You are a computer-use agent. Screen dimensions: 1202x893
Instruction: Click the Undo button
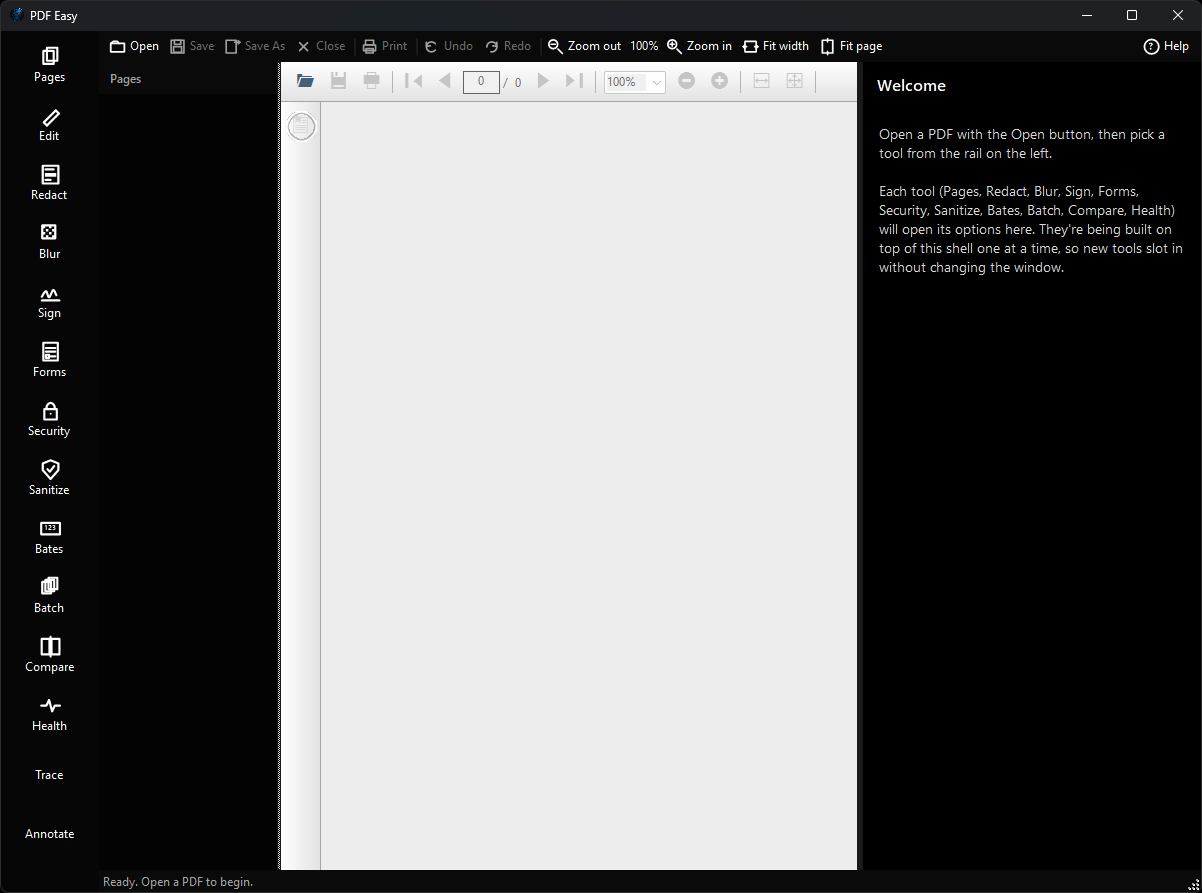tap(449, 46)
